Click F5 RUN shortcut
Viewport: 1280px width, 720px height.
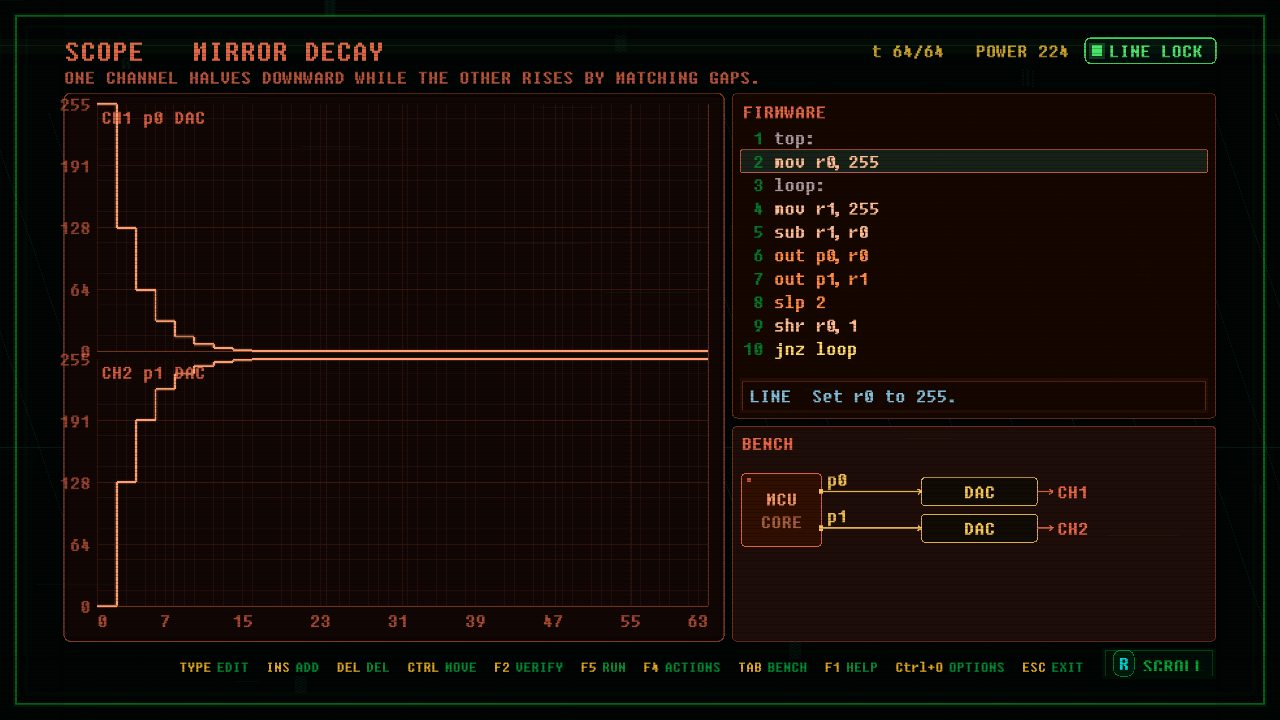(603, 667)
